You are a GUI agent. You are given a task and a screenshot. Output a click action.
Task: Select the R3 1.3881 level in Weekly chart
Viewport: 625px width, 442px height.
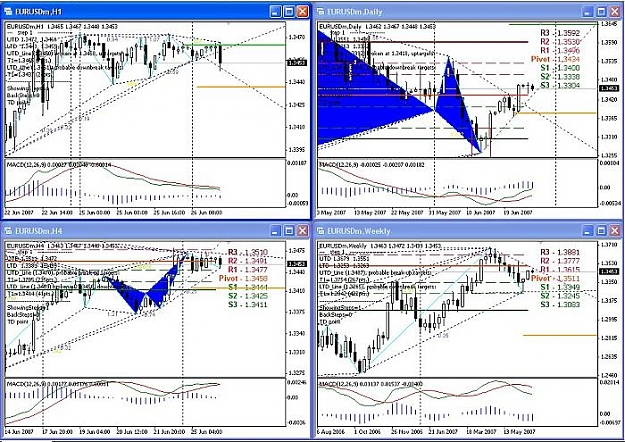point(560,252)
